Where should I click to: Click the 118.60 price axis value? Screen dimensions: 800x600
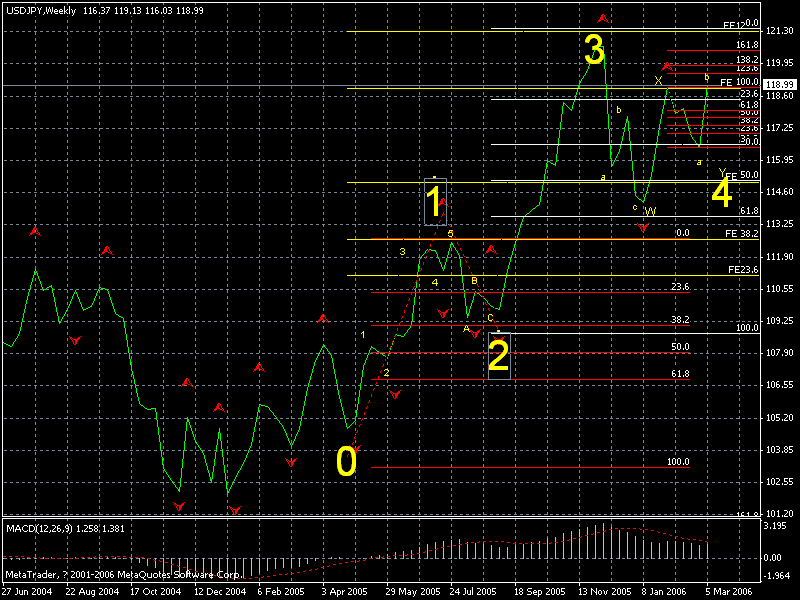pyautogui.click(x=780, y=95)
